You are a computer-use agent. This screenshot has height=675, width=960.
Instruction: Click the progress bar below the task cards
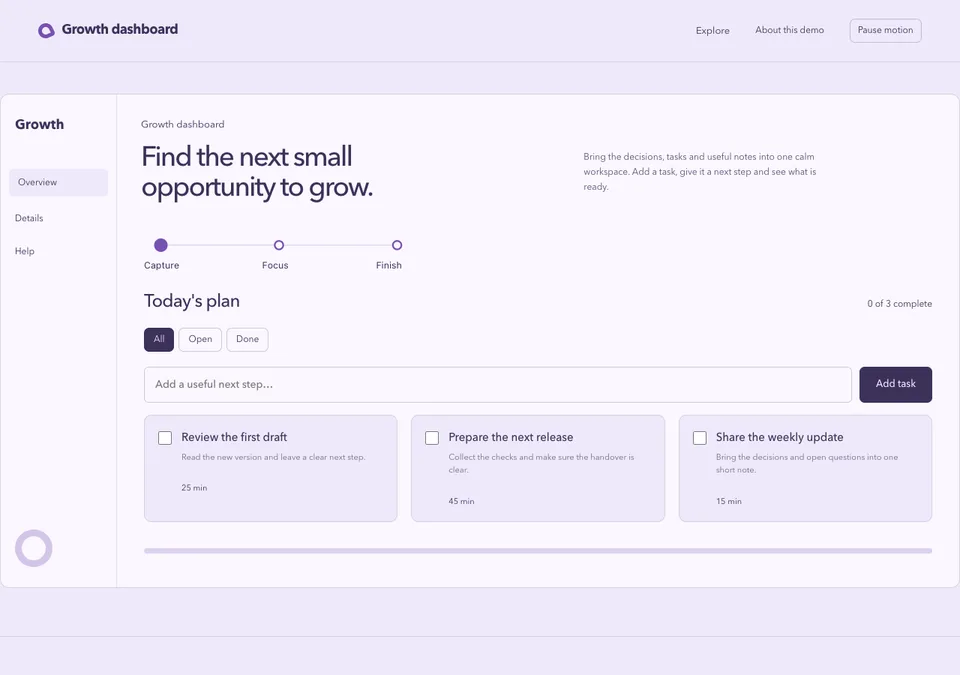(x=538, y=551)
